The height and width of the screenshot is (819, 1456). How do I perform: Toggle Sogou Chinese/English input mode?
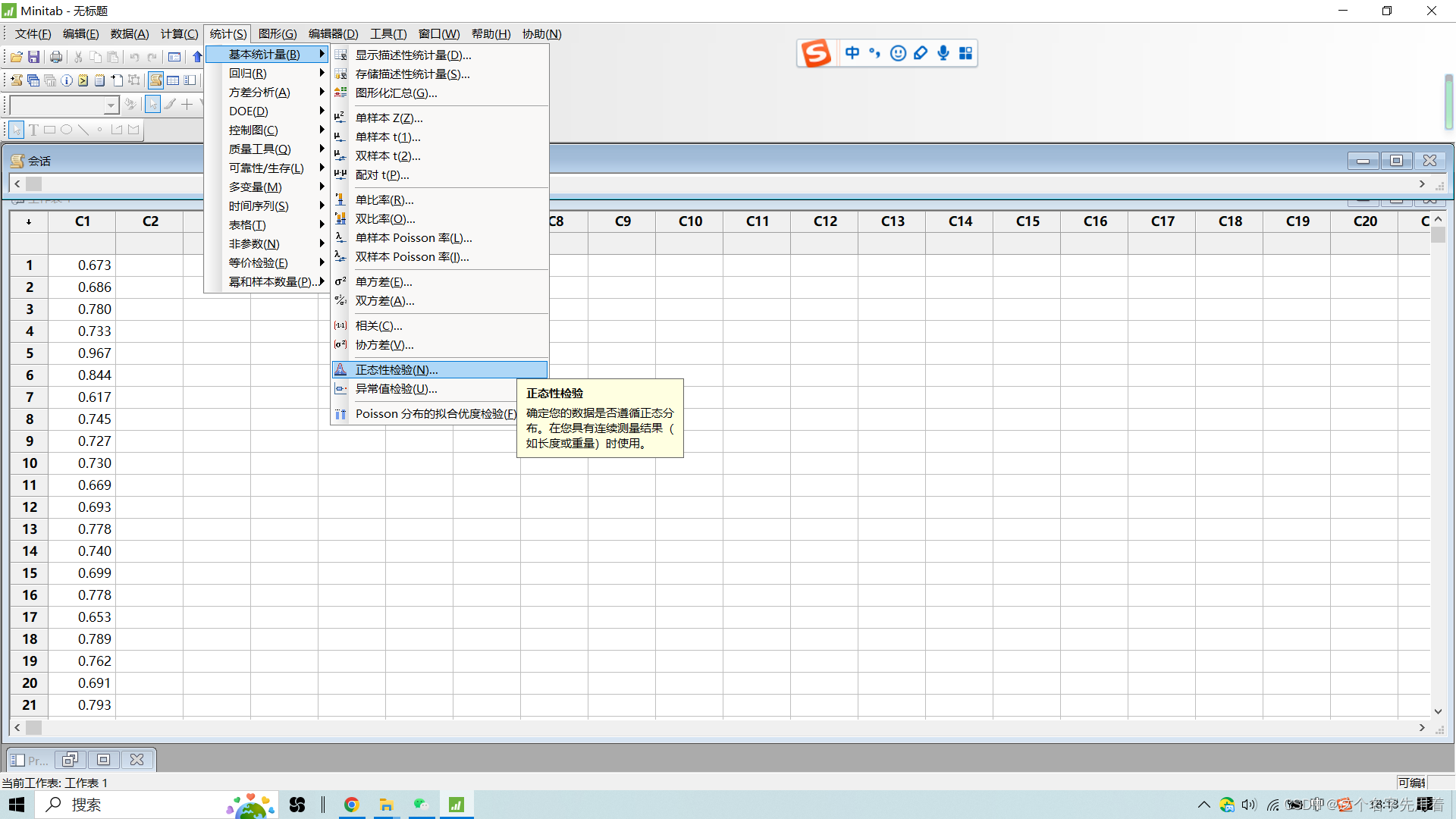pos(852,53)
